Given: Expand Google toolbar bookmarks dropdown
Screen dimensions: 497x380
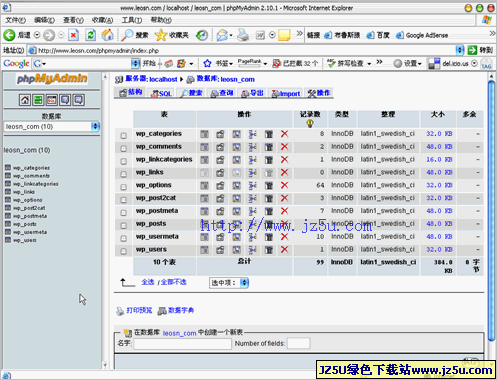Looking at the screenshot, I should [x=231, y=64].
